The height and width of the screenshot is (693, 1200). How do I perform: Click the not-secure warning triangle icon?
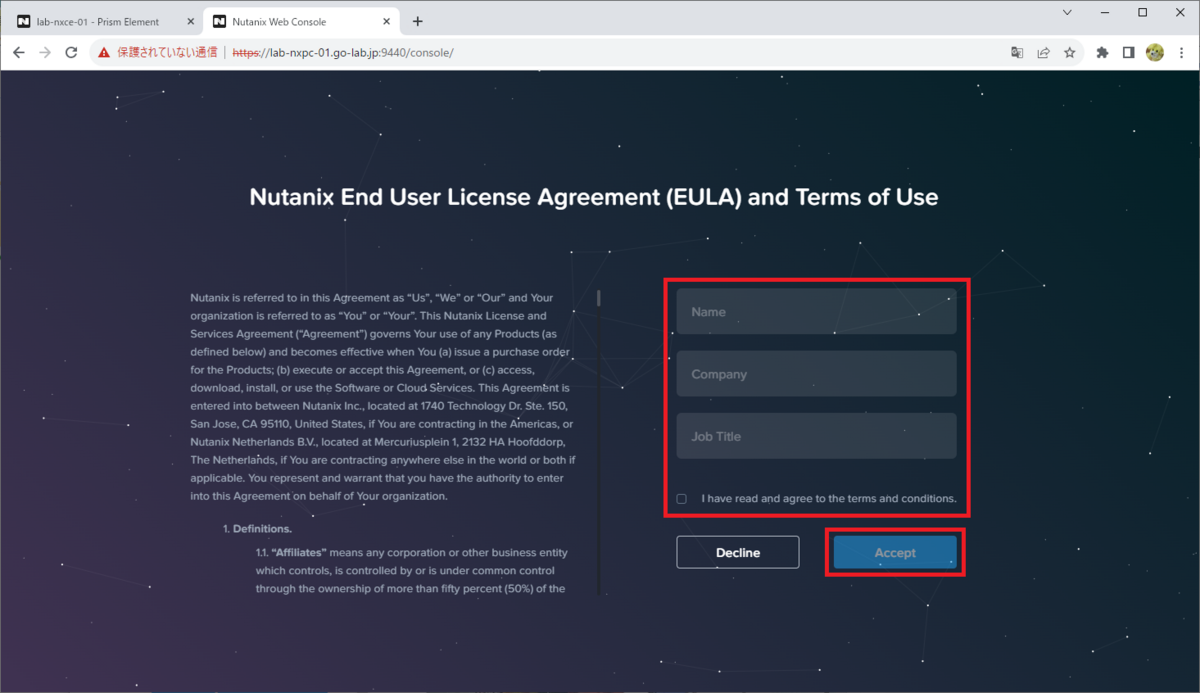click(104, 52)
